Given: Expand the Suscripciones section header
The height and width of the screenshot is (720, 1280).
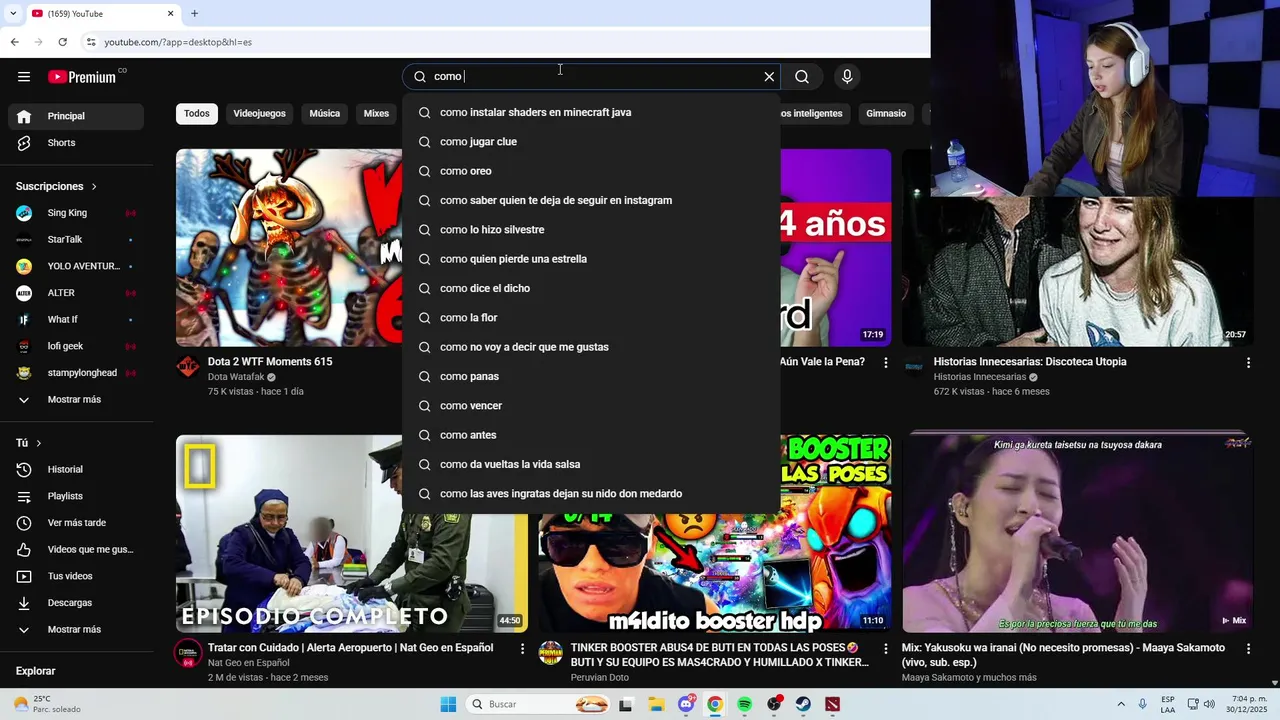Looking at the screenshot, I should (x=57, y=186).
